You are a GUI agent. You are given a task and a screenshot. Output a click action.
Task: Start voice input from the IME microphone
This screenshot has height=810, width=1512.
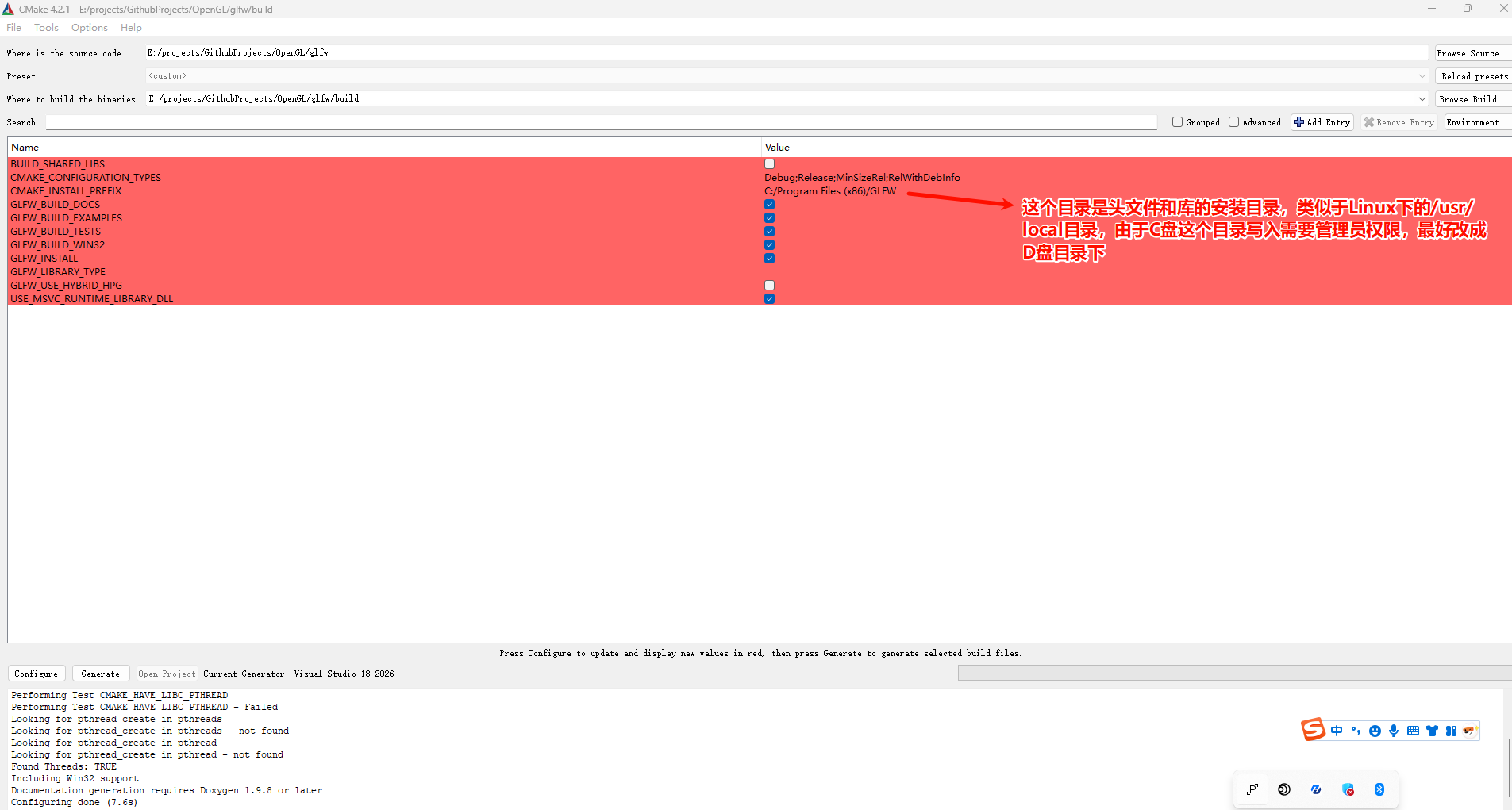(x=1394, y=731)
